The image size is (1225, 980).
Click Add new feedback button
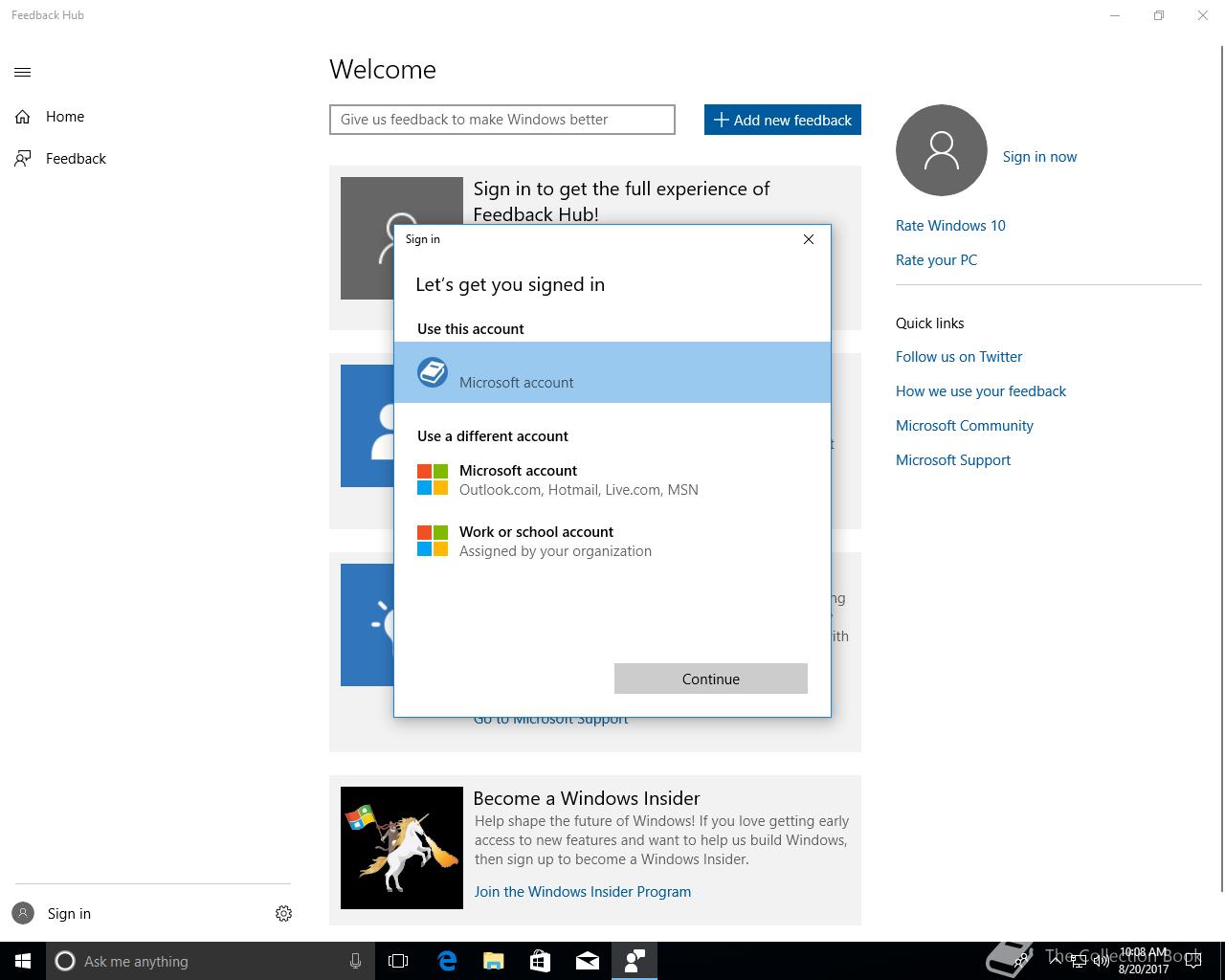(x=783, y=120)
